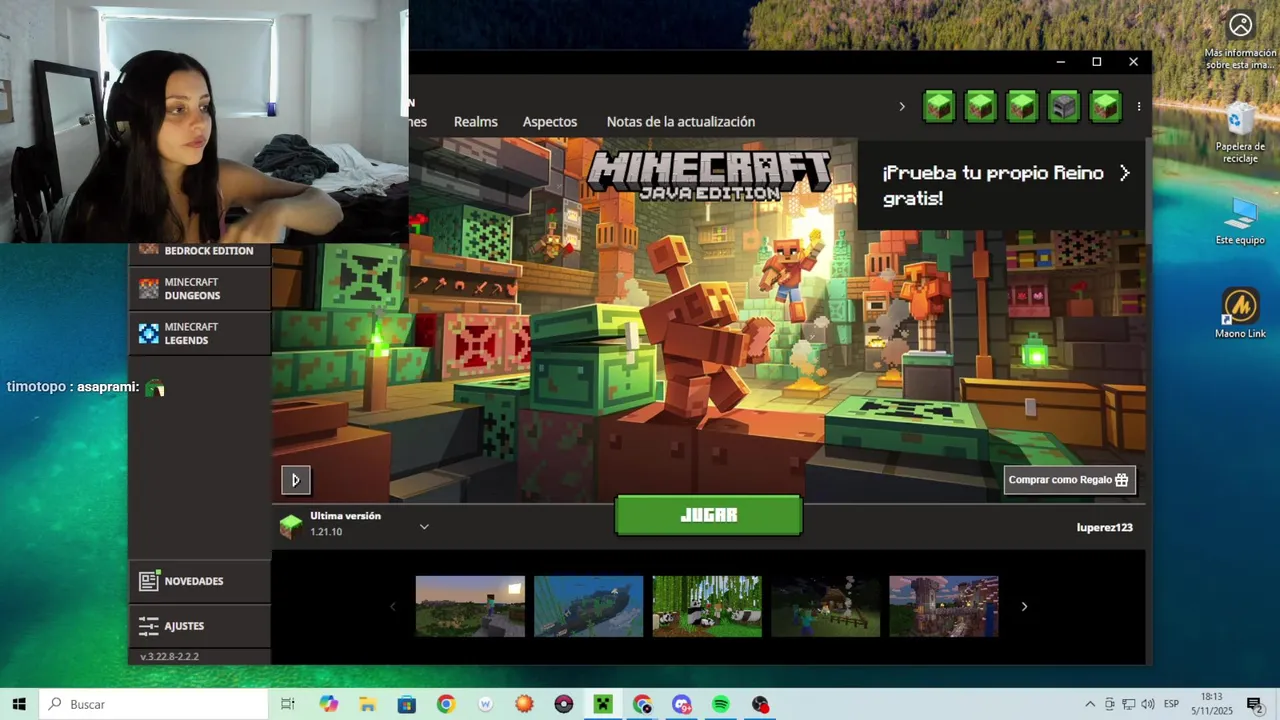
Task: Open the village tower screenshot thumbnail
Action: pos(944,606)
